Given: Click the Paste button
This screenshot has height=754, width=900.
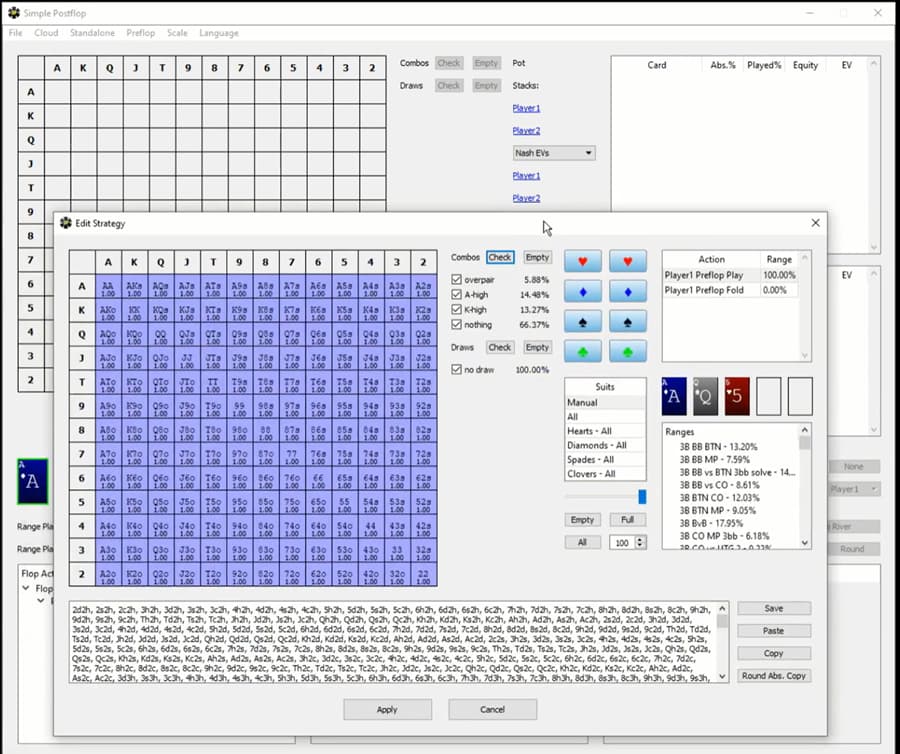Looking at the screenshot, I should tap(774, 631).
